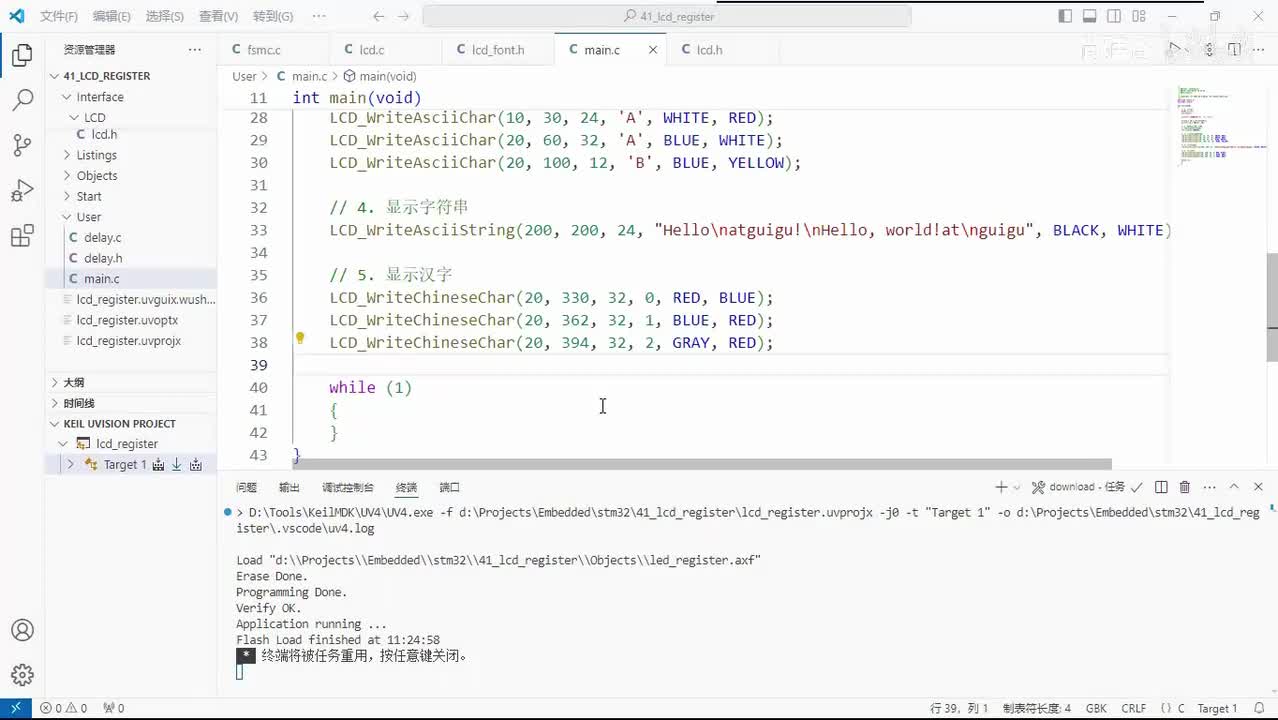Open editor more actions ellipsis

[1258, 49]
